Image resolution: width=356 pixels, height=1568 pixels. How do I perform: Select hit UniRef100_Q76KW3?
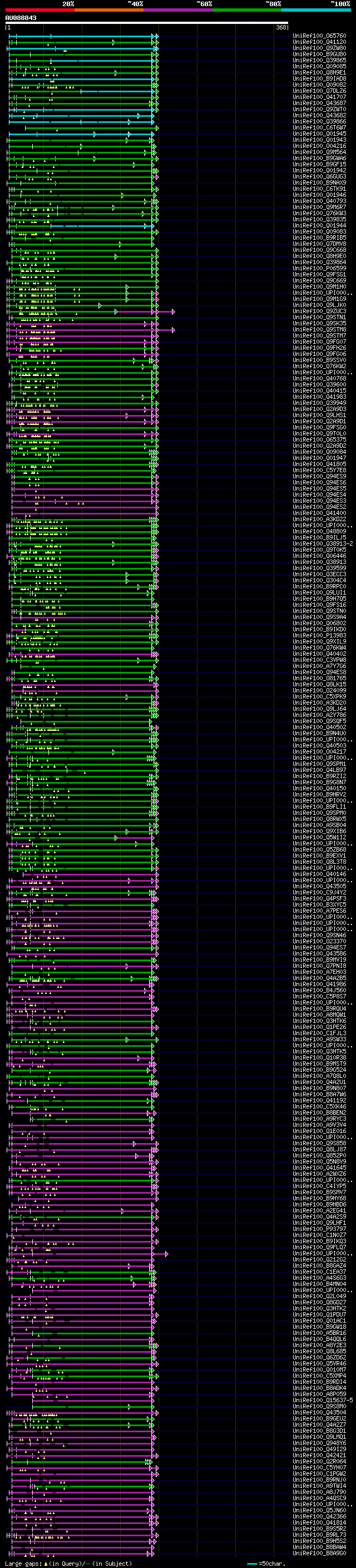click(x=319, y=213)
